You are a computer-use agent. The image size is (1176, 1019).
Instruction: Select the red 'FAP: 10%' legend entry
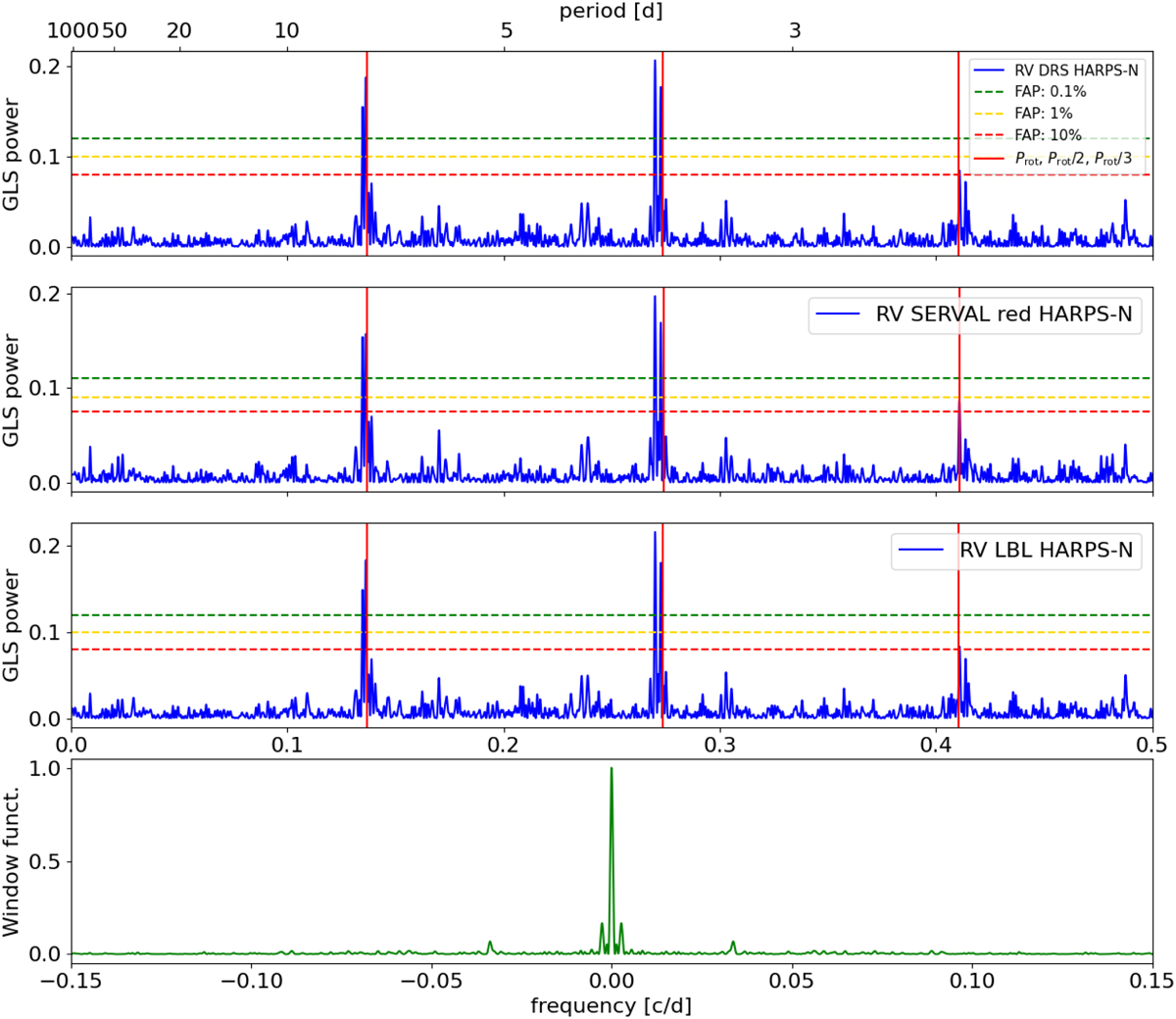[x=1048, y=135]
